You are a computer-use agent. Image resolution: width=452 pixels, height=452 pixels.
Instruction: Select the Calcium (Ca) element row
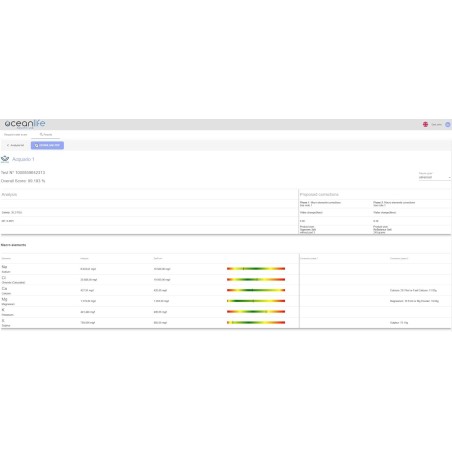tap(150, 290)
